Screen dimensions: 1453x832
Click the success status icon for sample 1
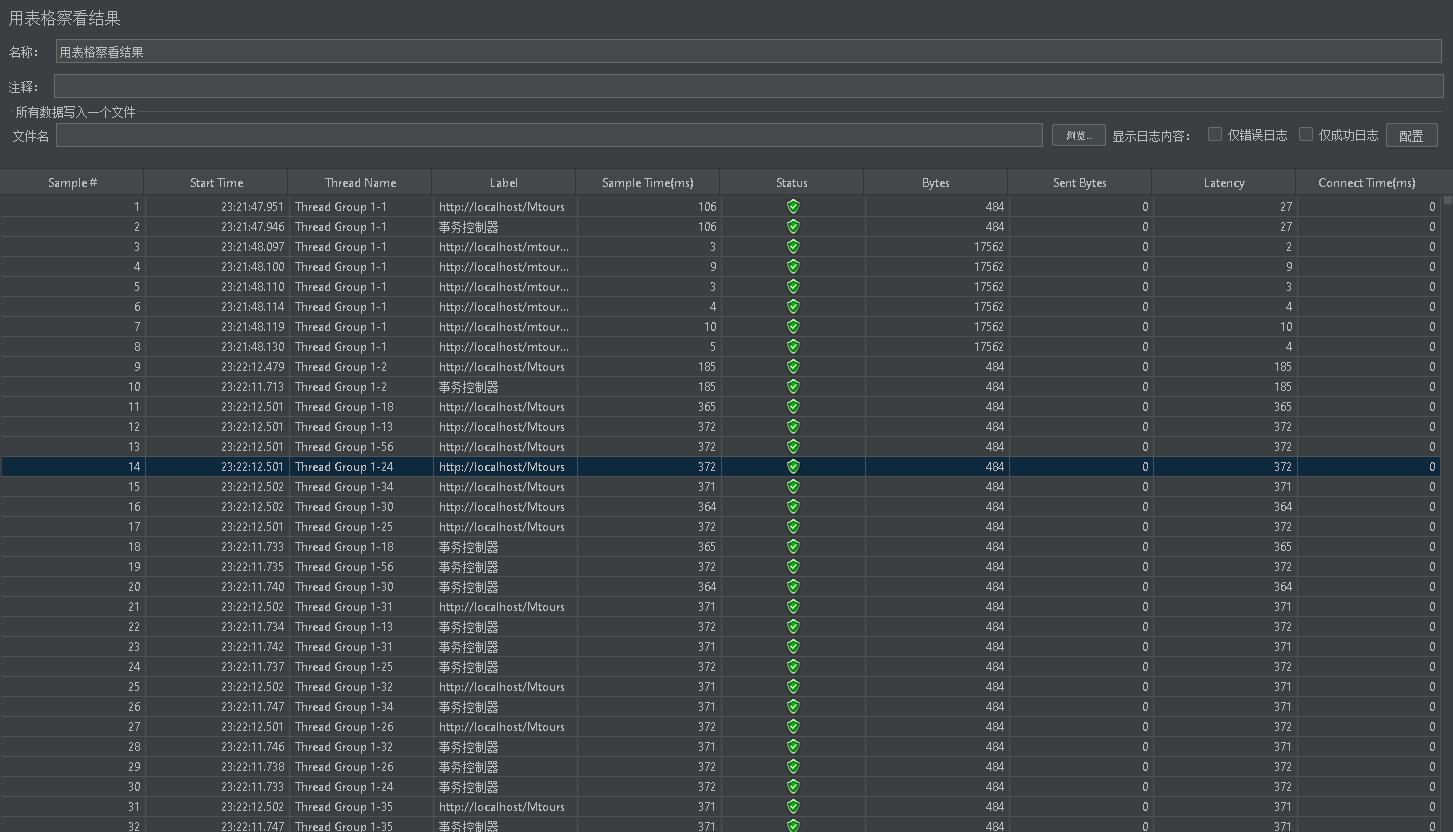point(793,207)
